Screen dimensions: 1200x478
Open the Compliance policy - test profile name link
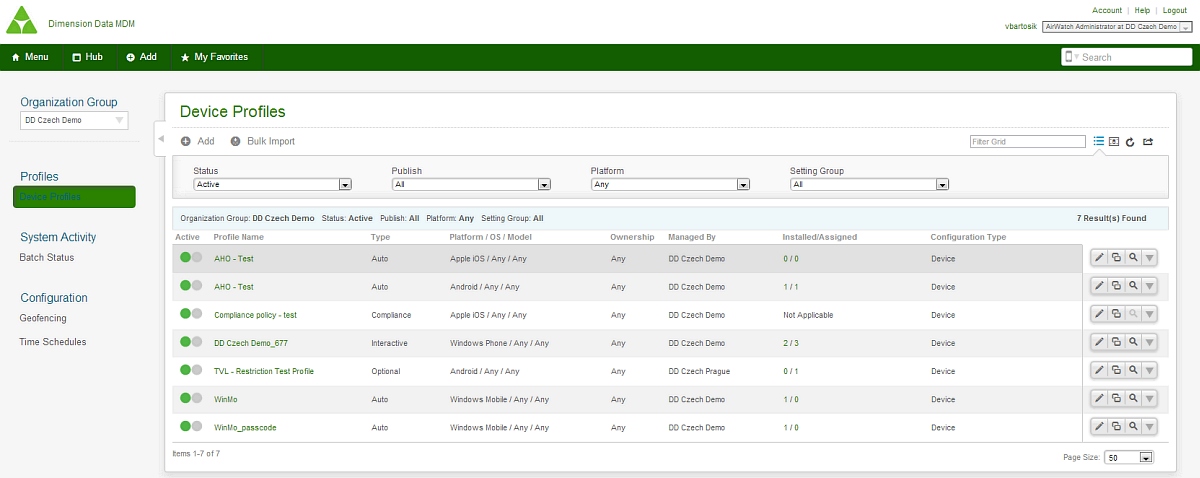(255, 315)
